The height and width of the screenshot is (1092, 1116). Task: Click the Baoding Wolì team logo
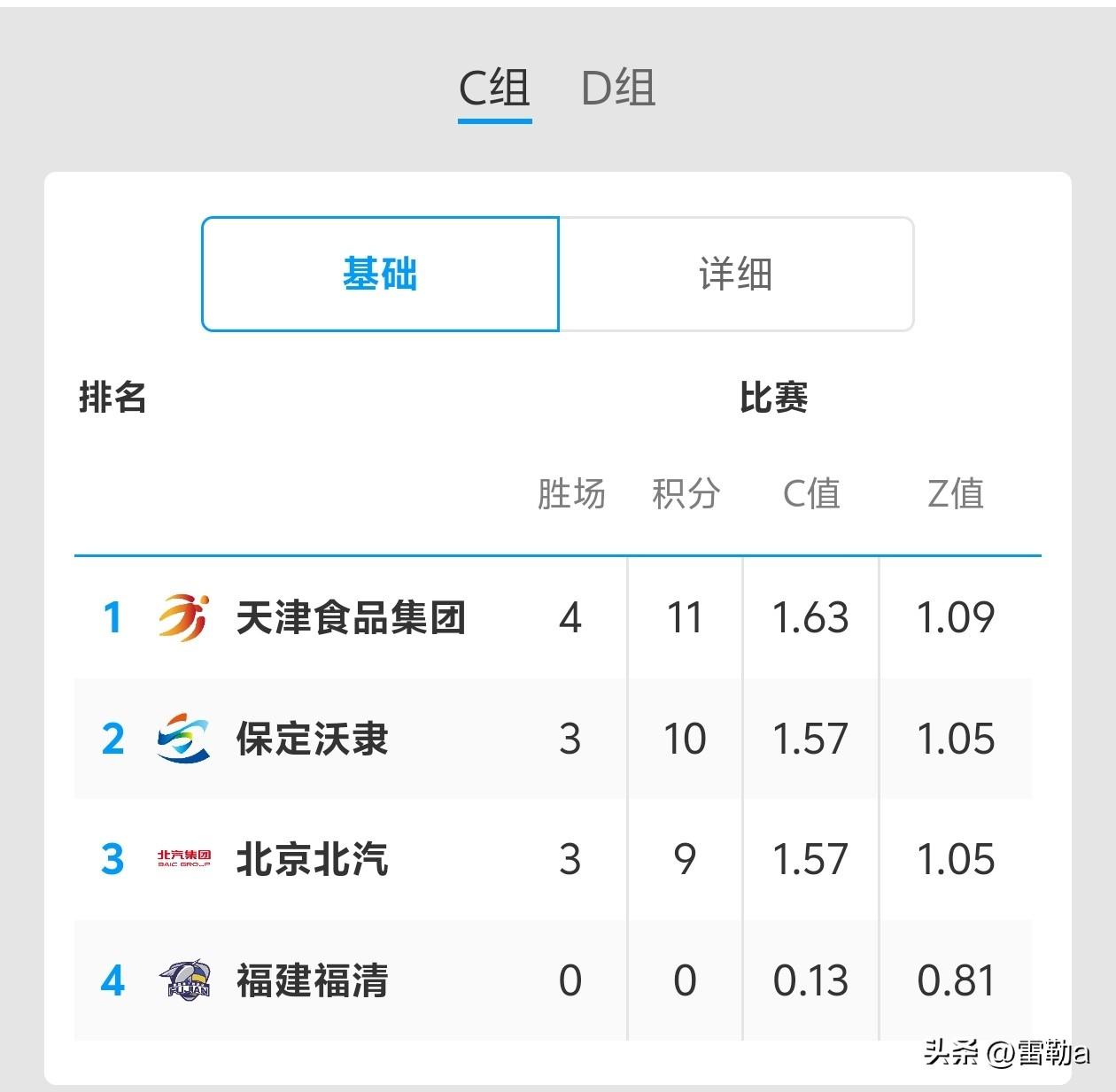(x=184, y=738)
